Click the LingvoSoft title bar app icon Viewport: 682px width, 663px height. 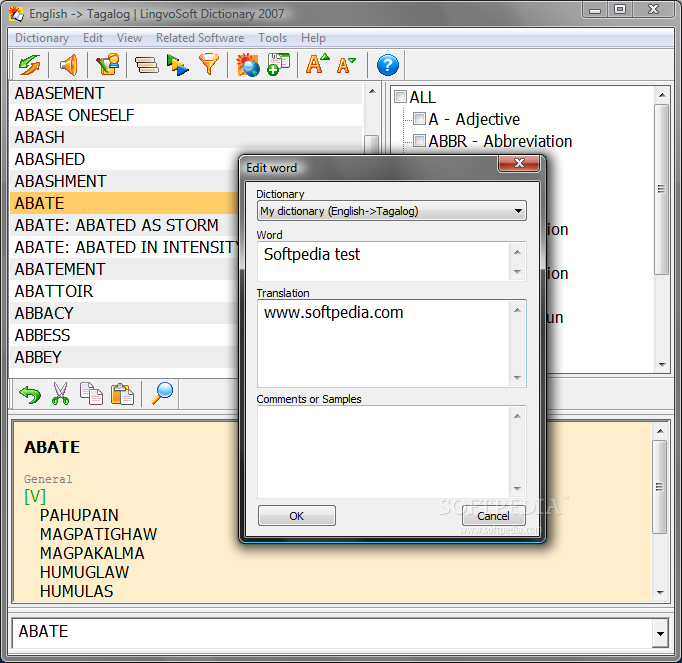[x=16, y=14]
